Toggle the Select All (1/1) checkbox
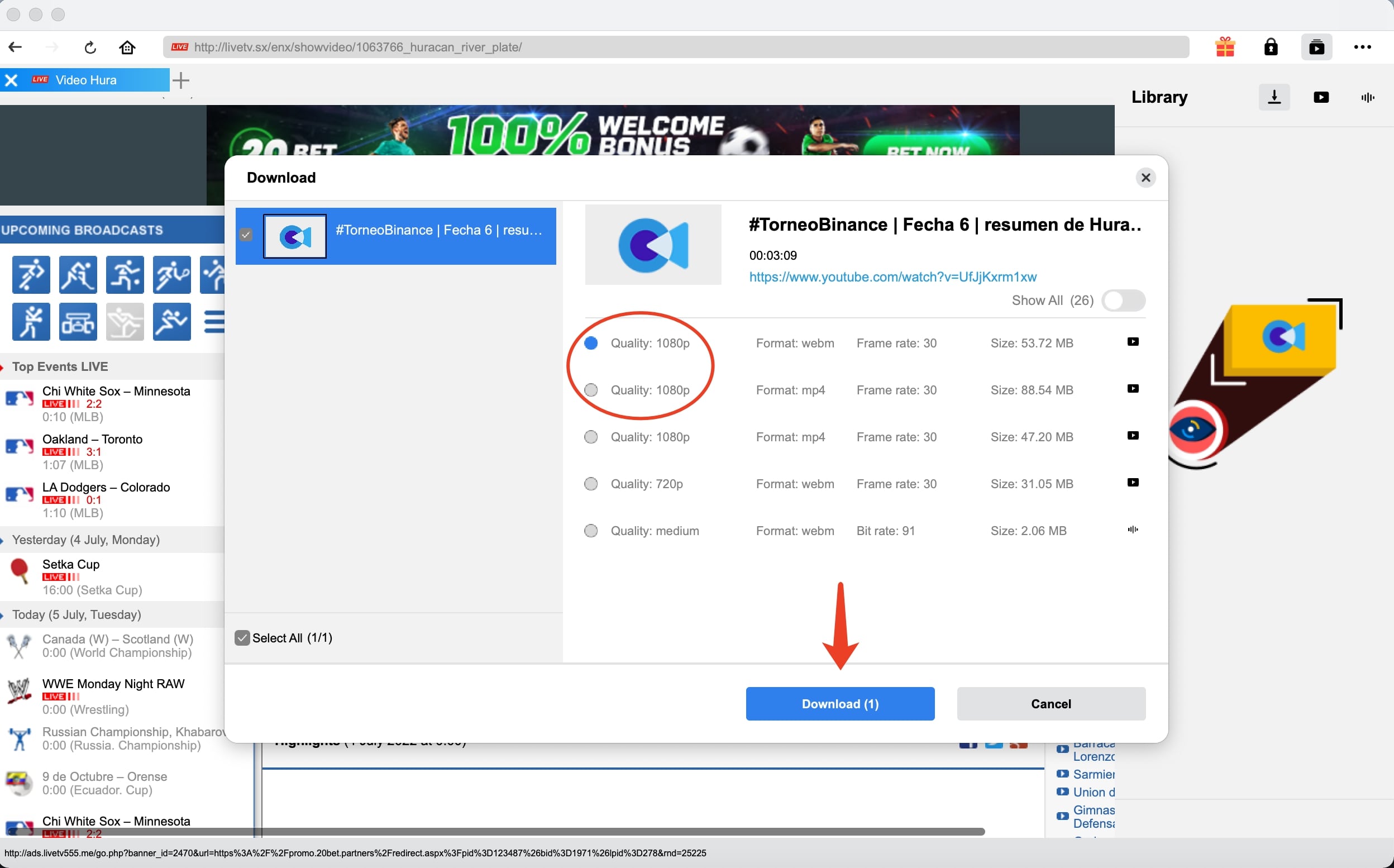The width and height of the screenshot is (1394, 868). coord(242,638)
